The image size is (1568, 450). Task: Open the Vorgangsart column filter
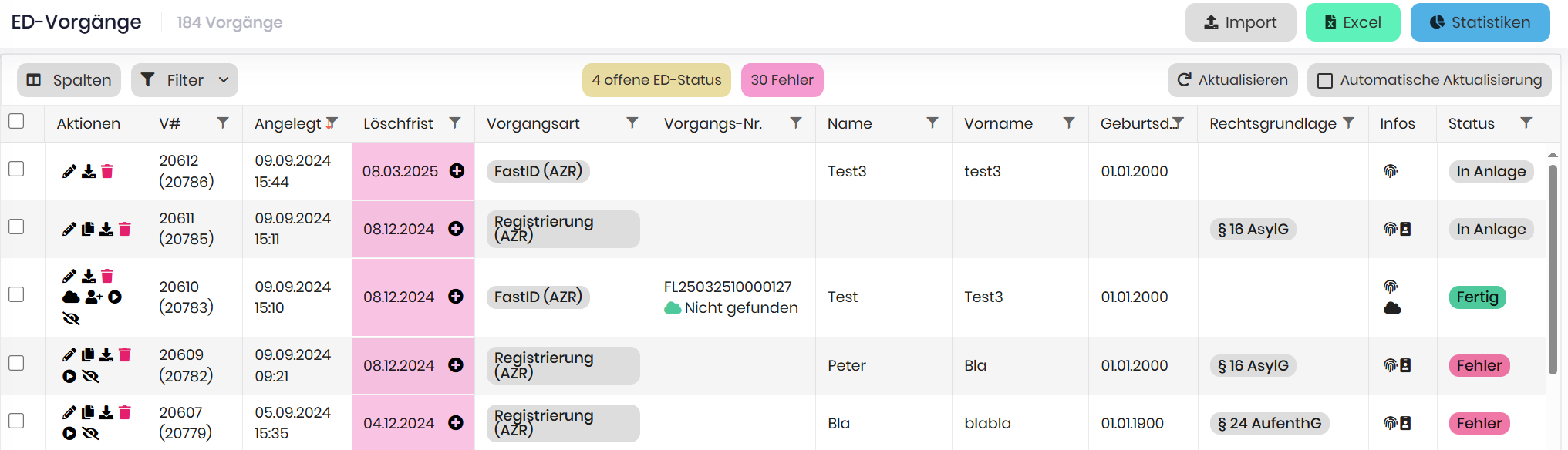coord(632,123)
